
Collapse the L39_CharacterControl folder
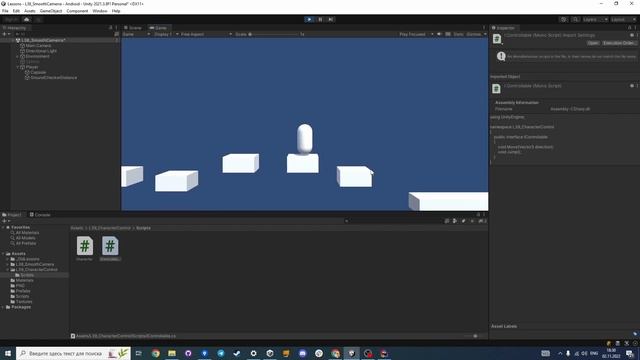coord(8,270)
